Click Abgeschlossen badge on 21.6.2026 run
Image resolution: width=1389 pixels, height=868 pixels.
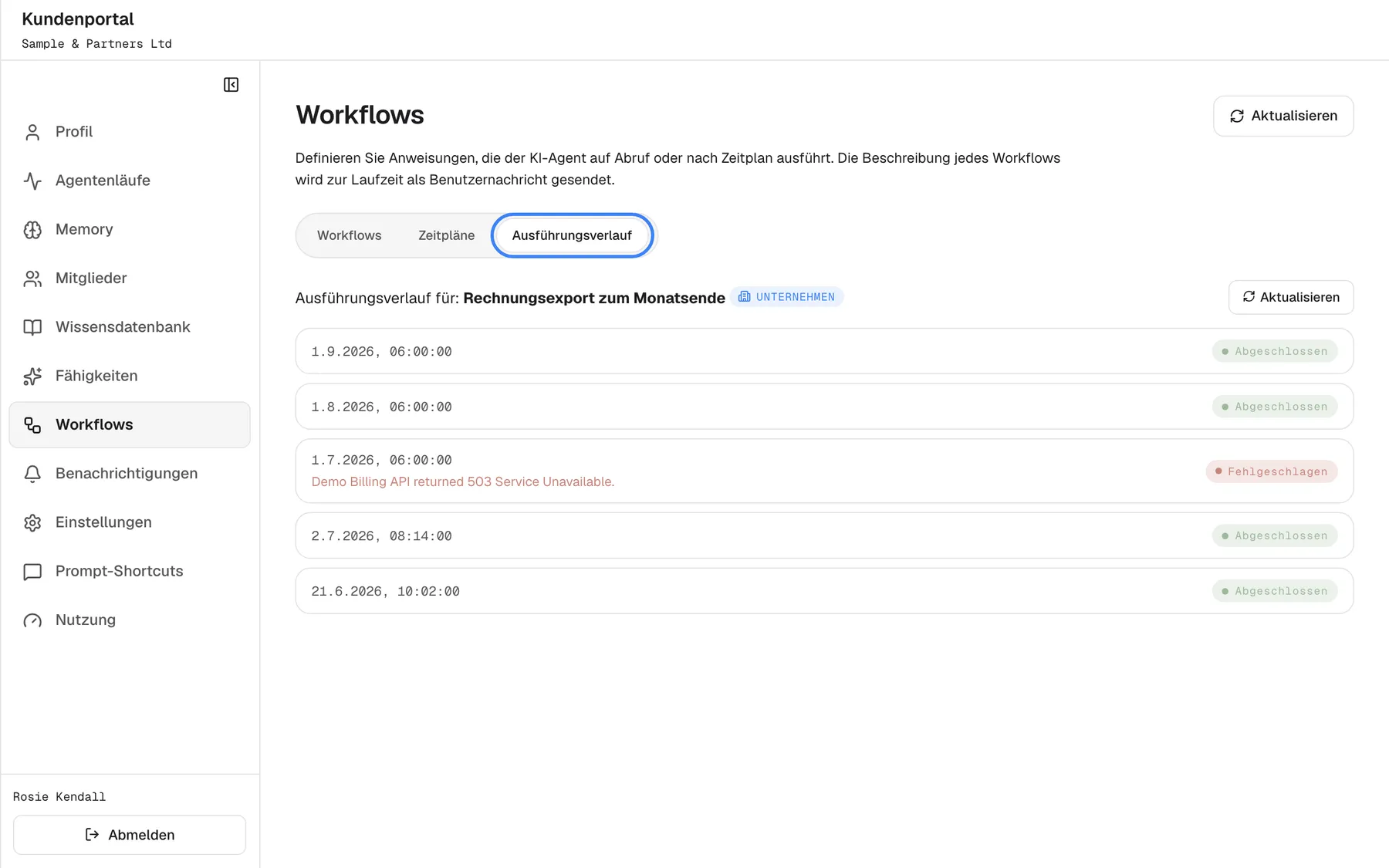click(1275, 591)
